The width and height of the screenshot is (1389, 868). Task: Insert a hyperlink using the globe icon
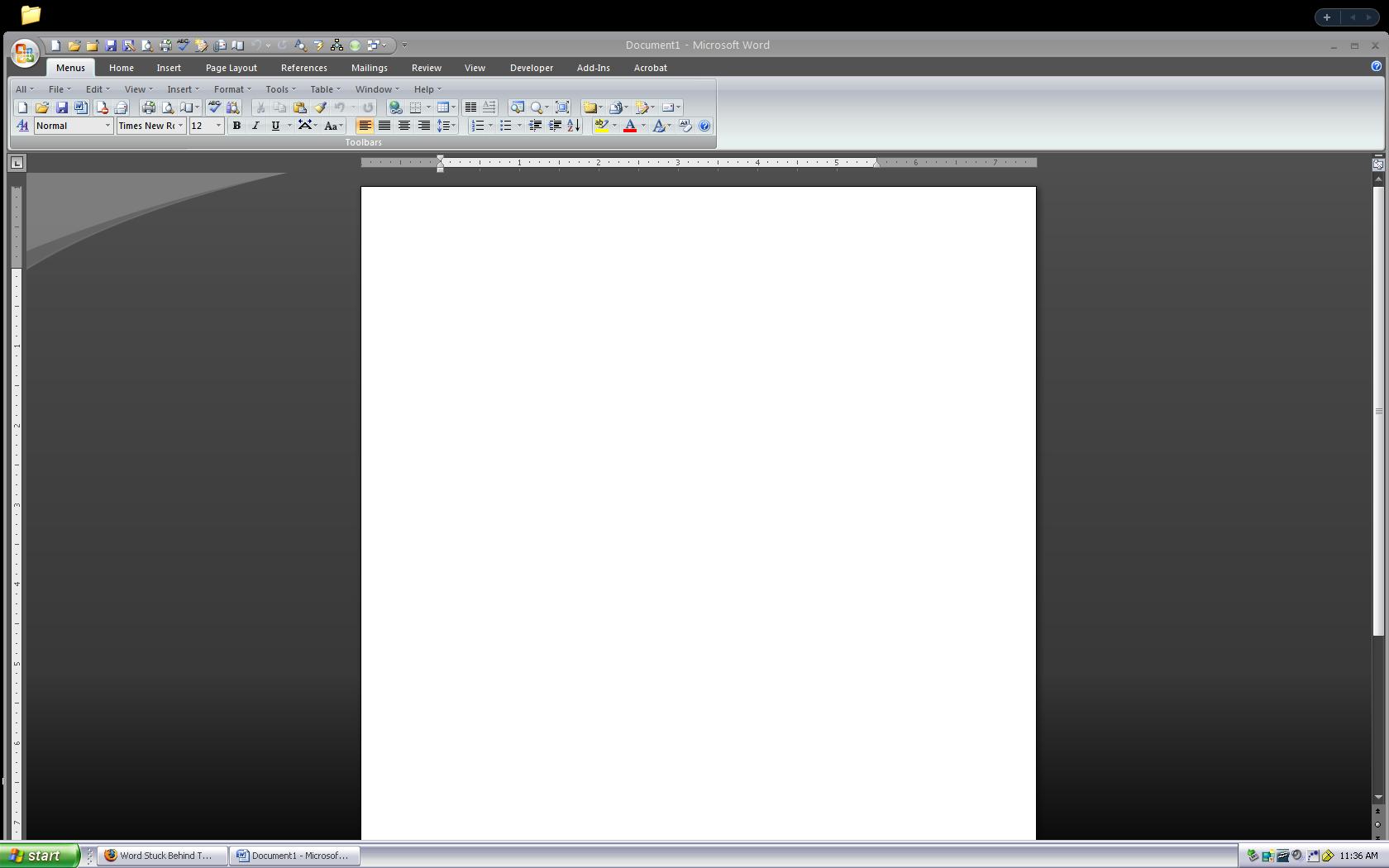(395, 107)
